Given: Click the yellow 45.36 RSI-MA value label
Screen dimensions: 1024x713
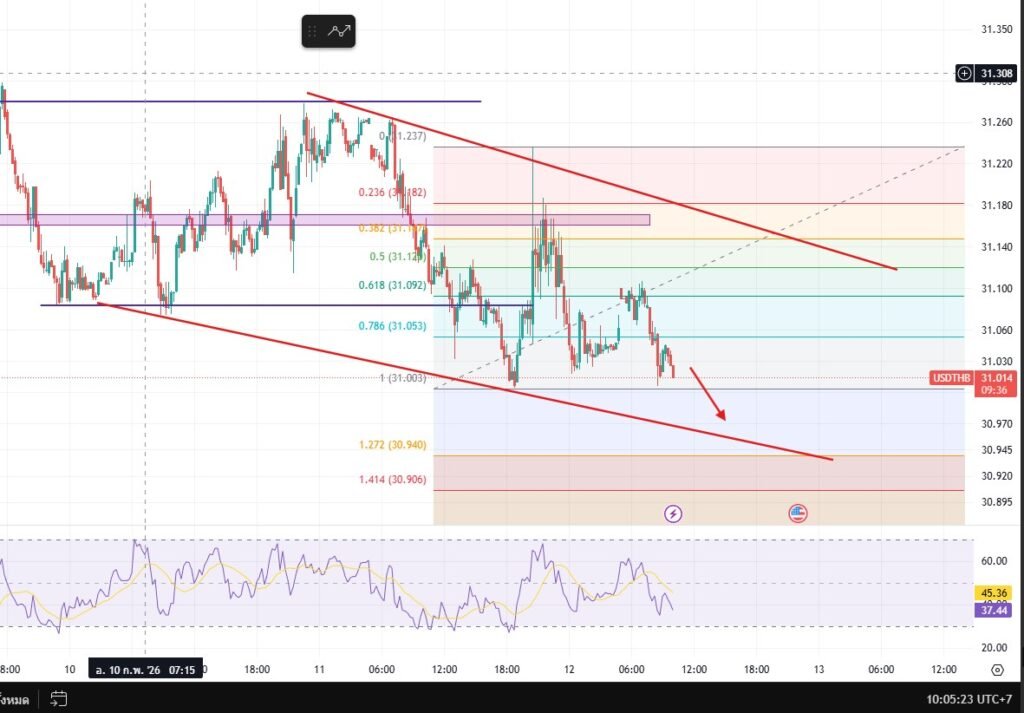Looking at the screenshot, I should click(x=996, y=591).
